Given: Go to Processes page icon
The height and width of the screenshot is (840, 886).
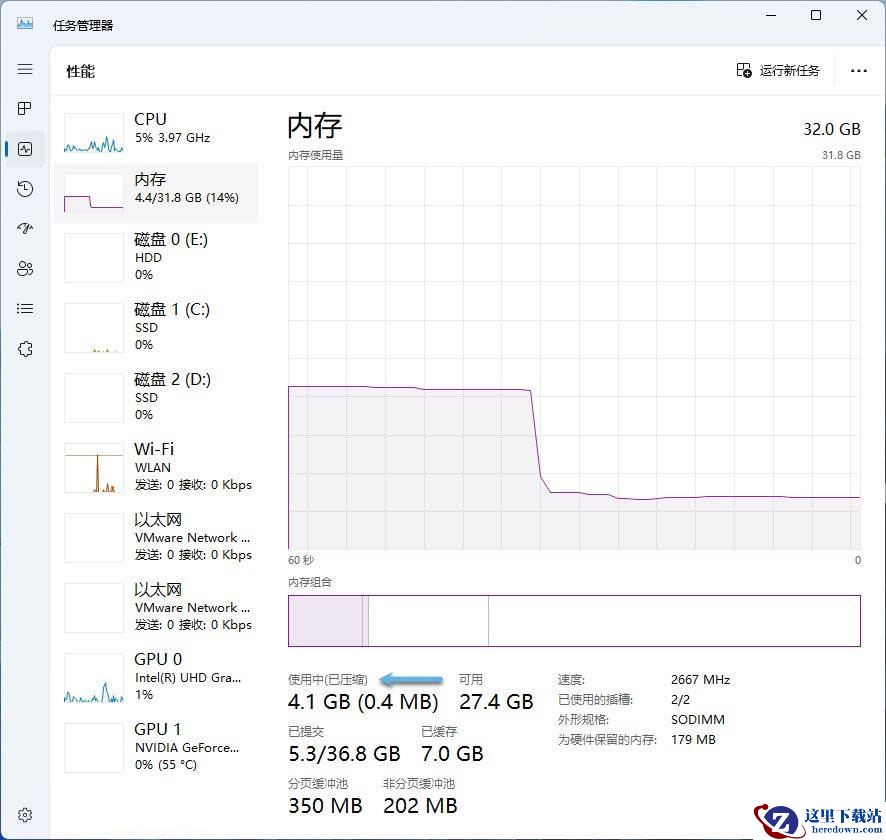Looking at the screenshot, I should coord(25,108).
